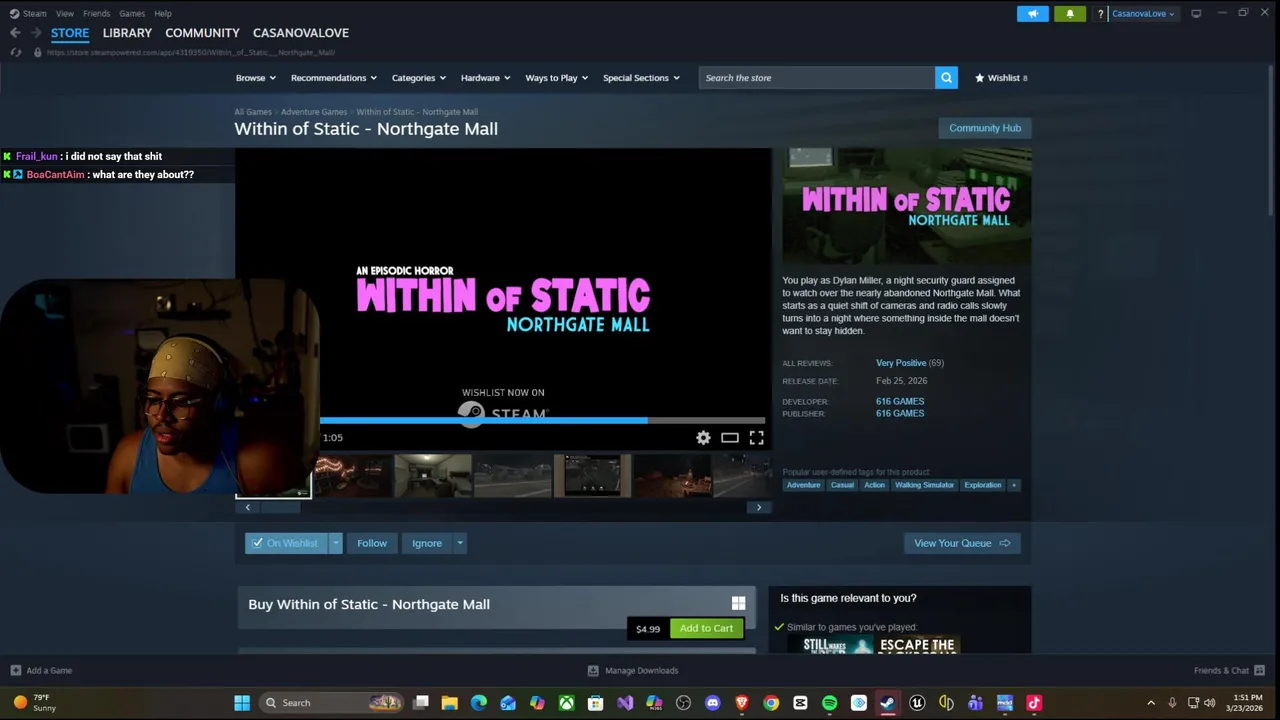Open the Very Positive reviews link
The height and width of the screenshot is (720, 1280).
[901, 363]
